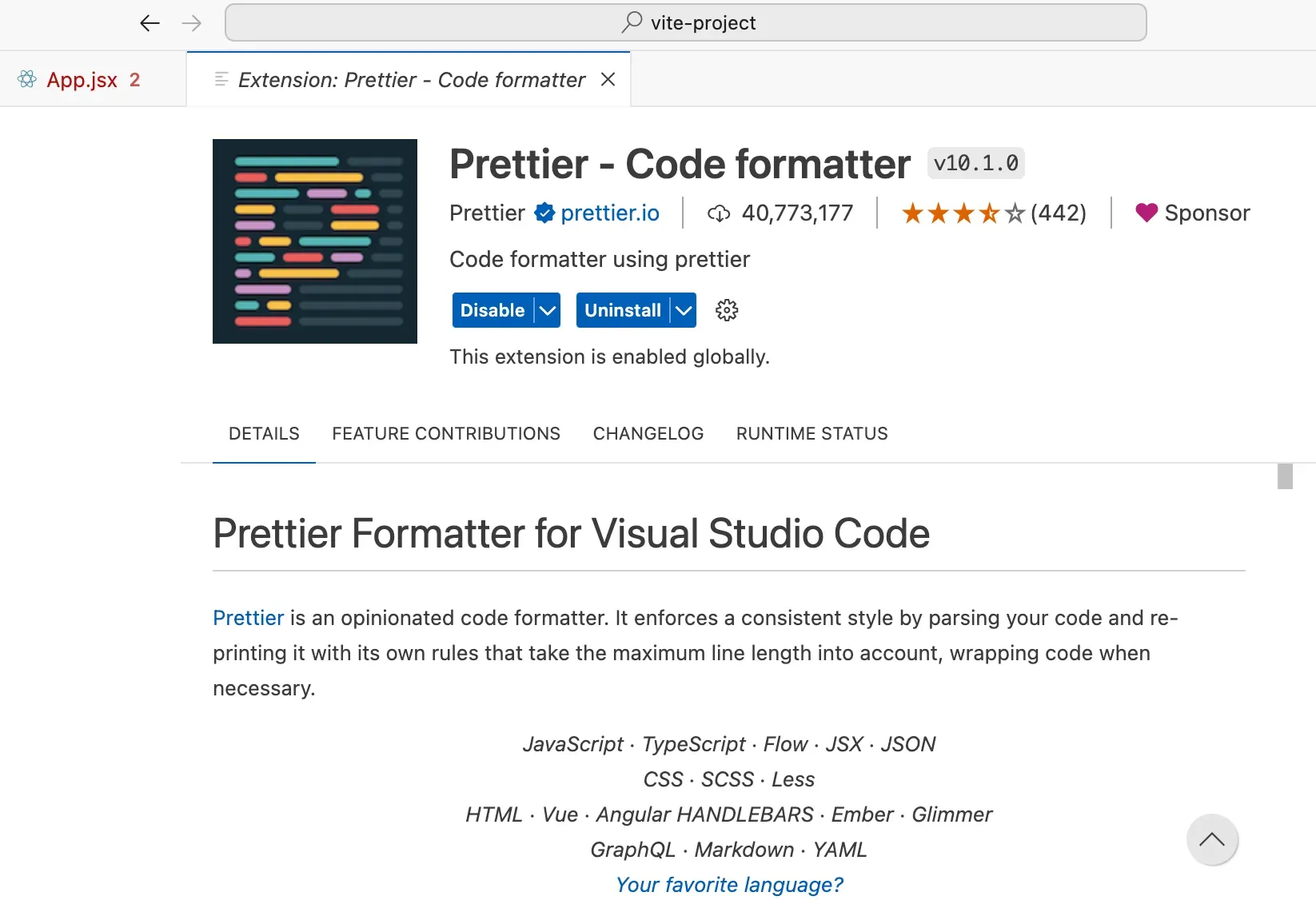1316x900 pixels.
Task: Click the vite-project command center search box
Action: (x=686, y=22)
